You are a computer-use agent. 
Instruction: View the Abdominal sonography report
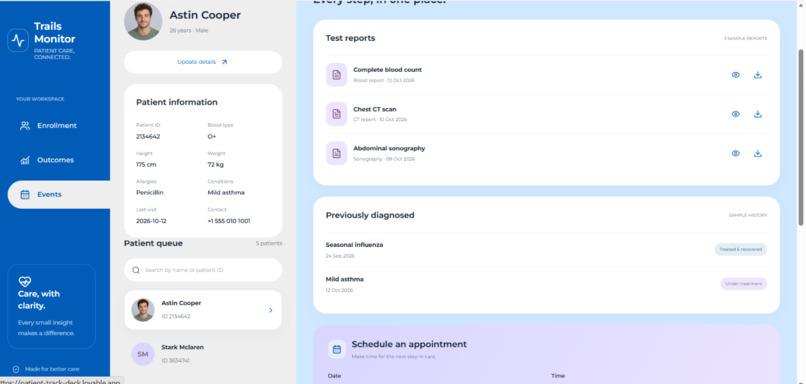click(x=736, y=153)
